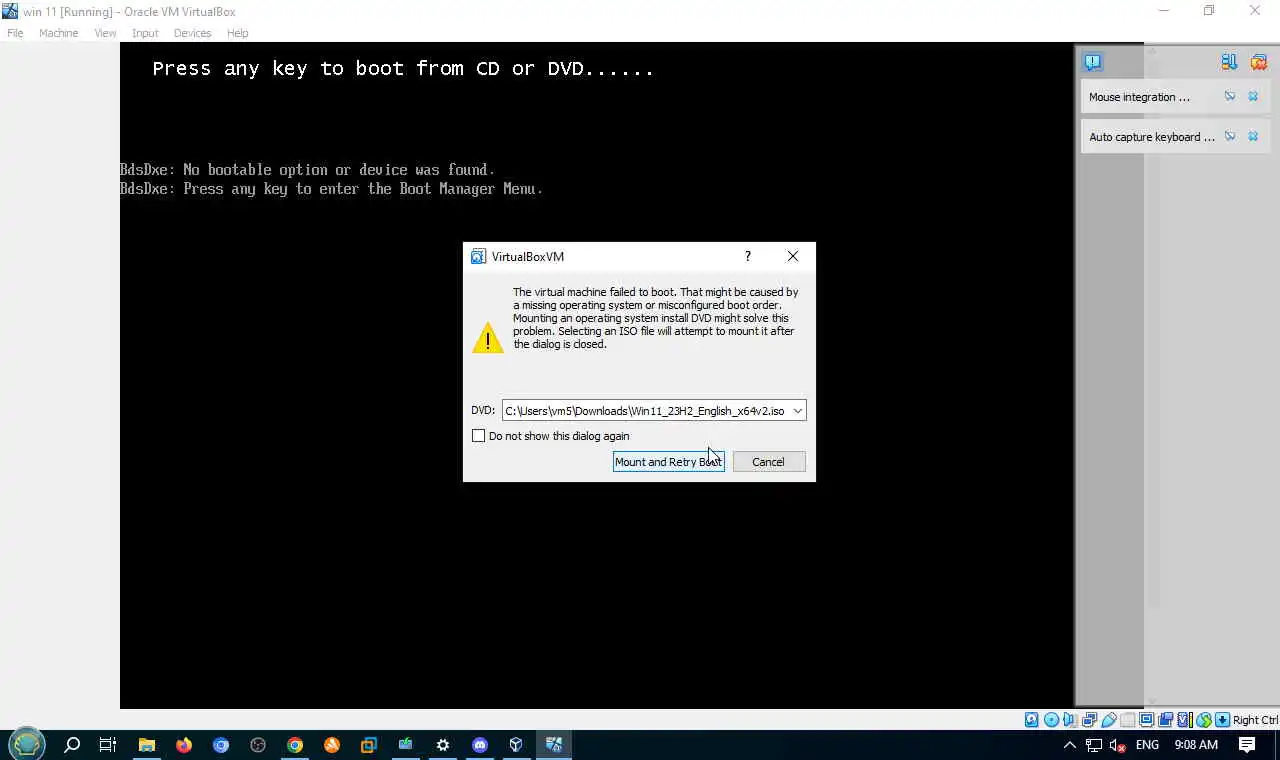The height and width of the screenshot is (760, 1280).
Task: Dismiss the Auto capture keyboard notification
Action: point(1253,137)
